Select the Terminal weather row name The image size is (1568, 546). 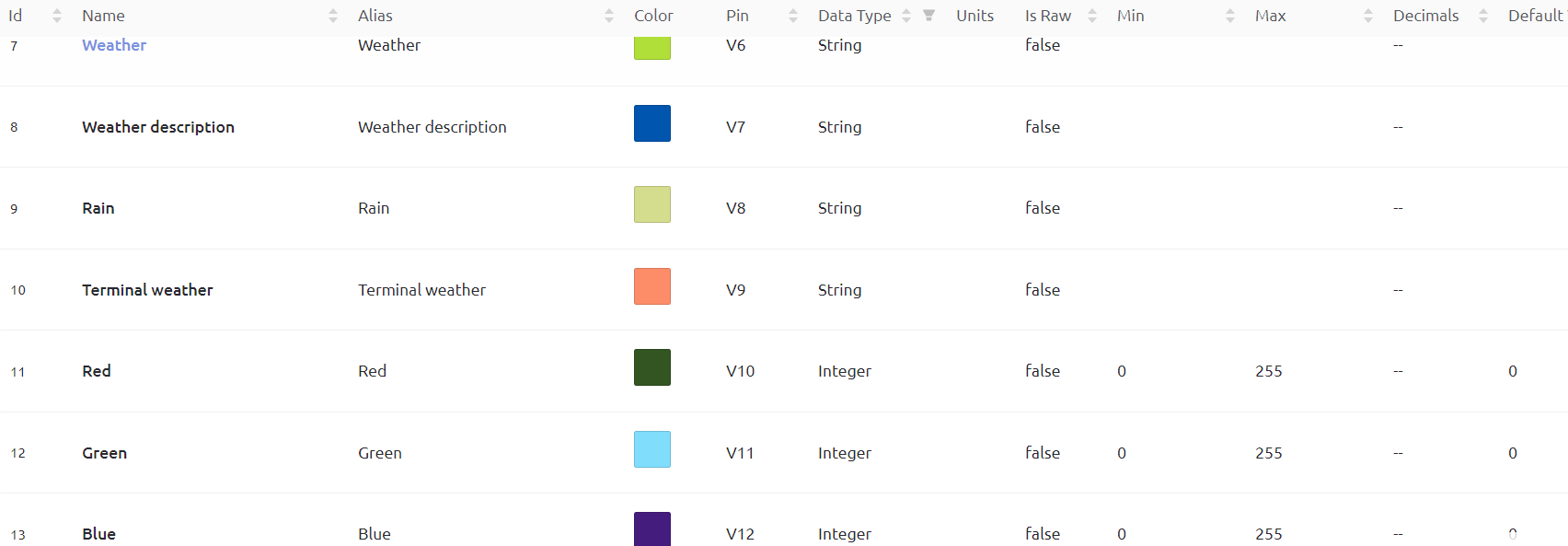tap(147, 290)
